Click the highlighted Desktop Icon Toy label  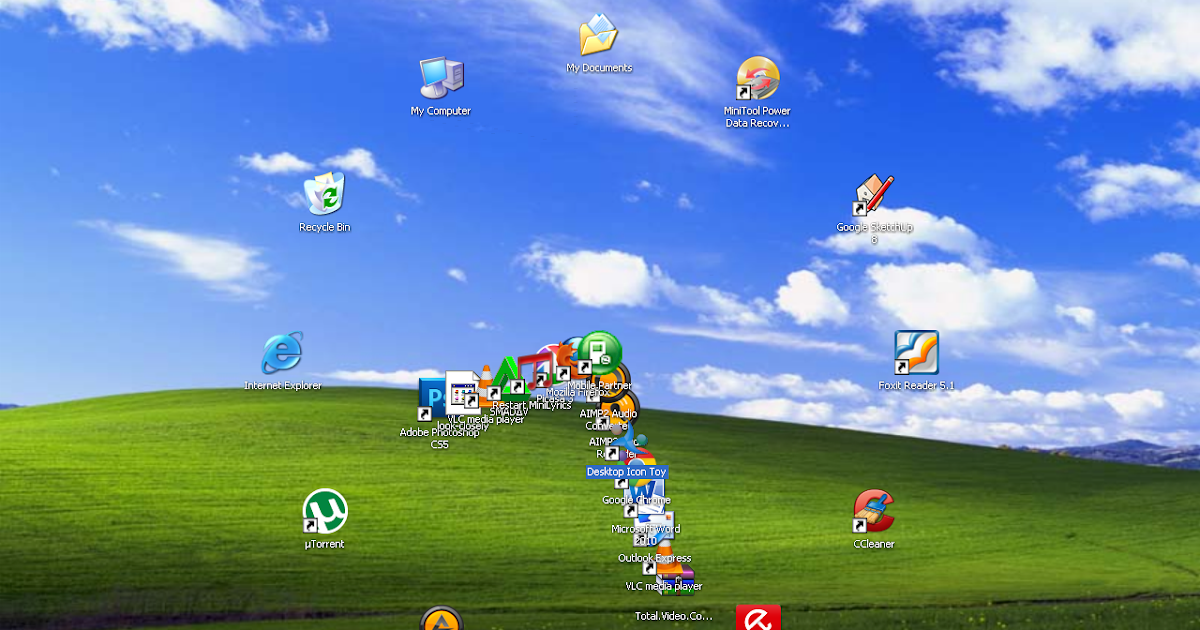pyautogui.click(x=626, y=472)
